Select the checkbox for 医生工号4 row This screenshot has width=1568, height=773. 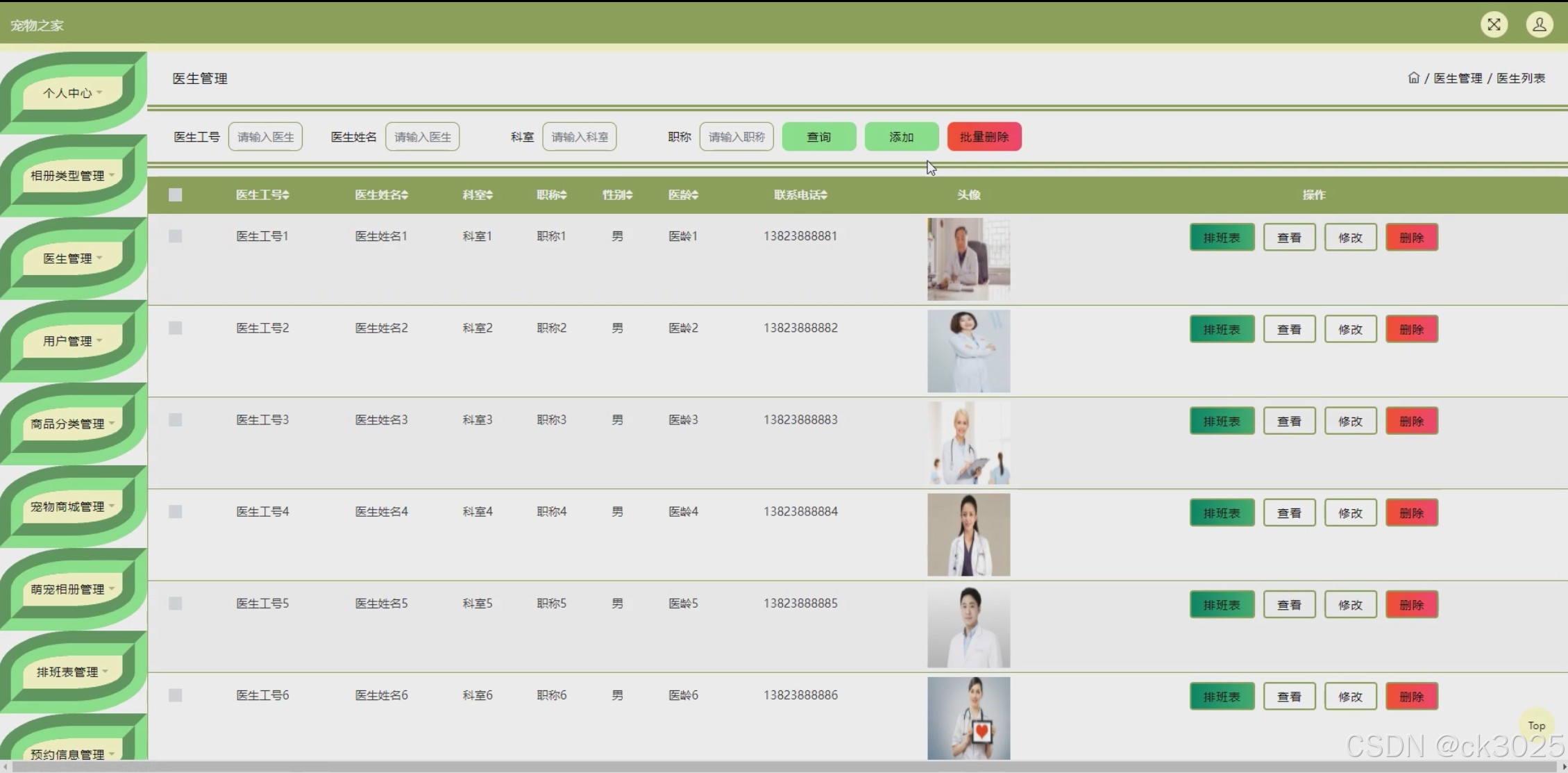pos(175,512)
